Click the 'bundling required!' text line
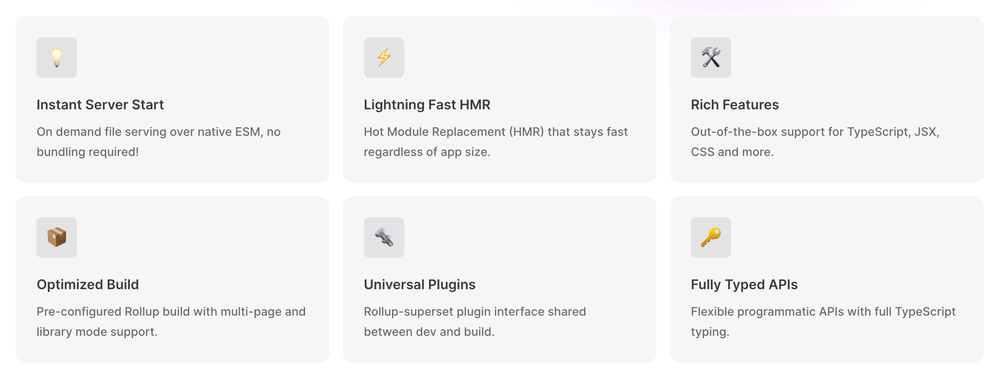The height and width of the screenshot is (375, 1000). pyautogui.click(x=87, y=152)
